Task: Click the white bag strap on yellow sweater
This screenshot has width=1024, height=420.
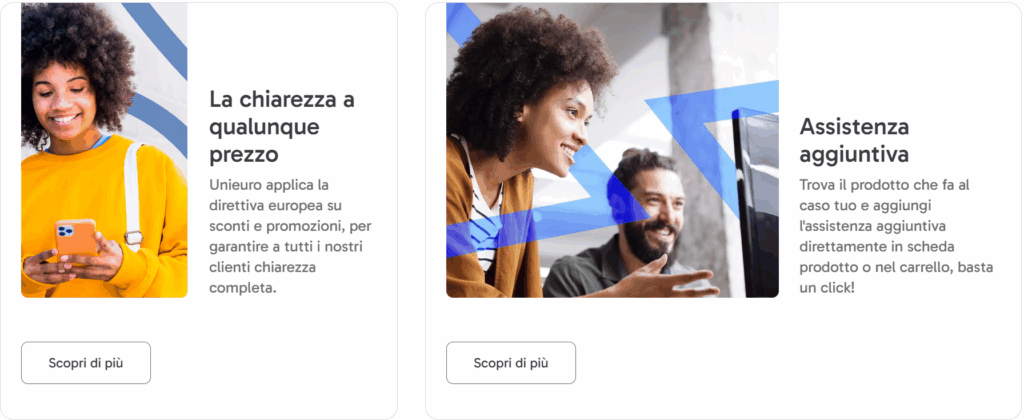Action: coord(133,196)
